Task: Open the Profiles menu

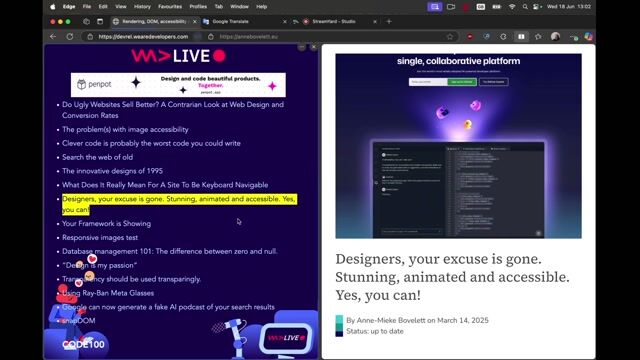Action: (x=198, y=7)
